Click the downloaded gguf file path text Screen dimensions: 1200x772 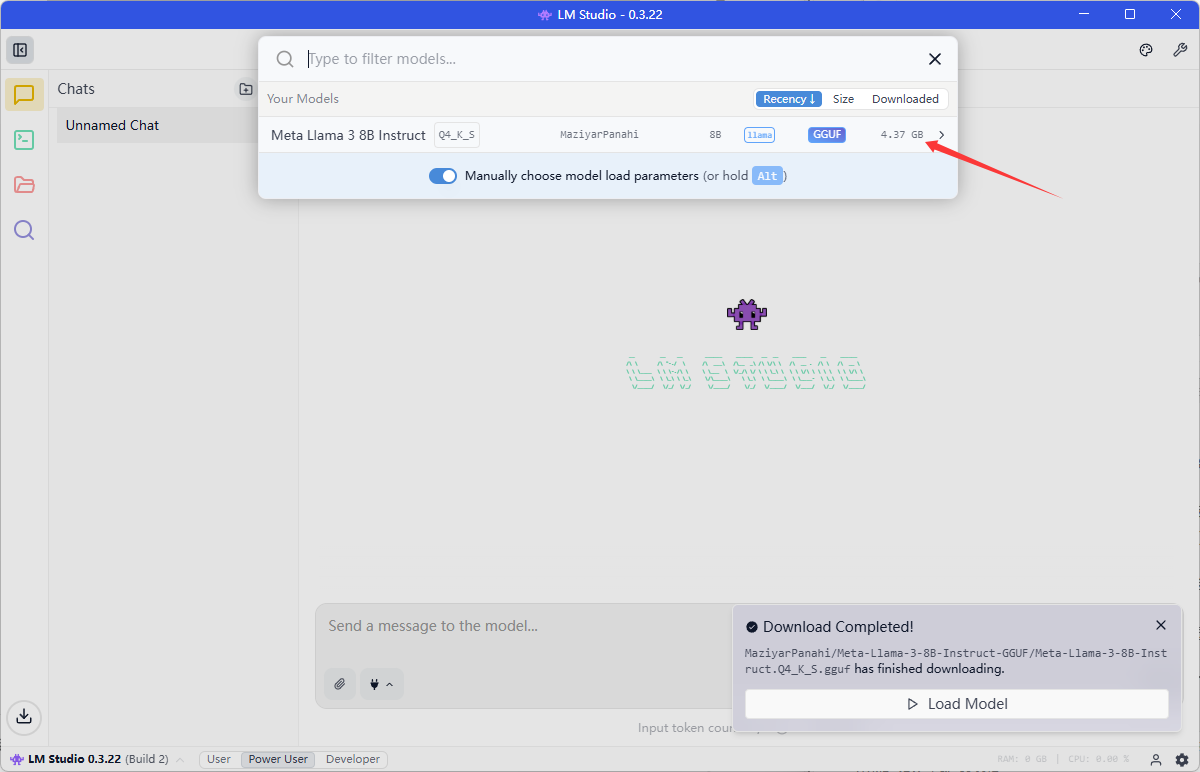tap(955, 661)
